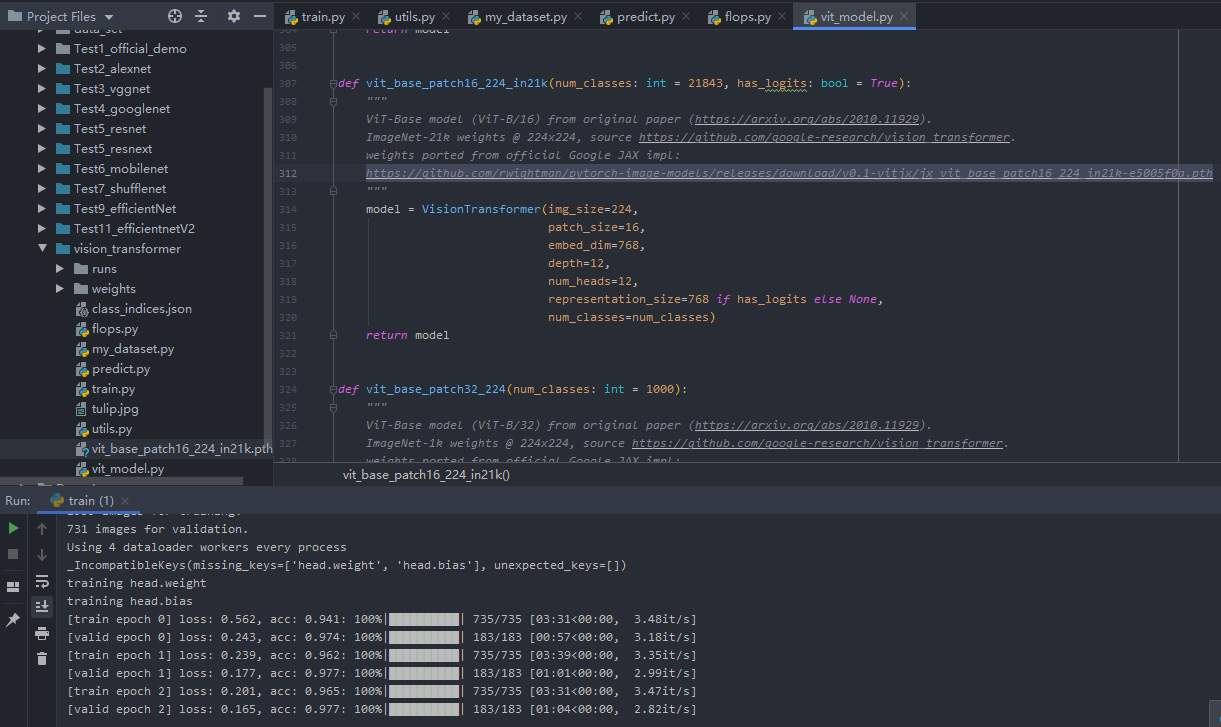
Task: Select vit_base_patch16_224_in21k.pth file in tree
Action: tap(181, 449)
